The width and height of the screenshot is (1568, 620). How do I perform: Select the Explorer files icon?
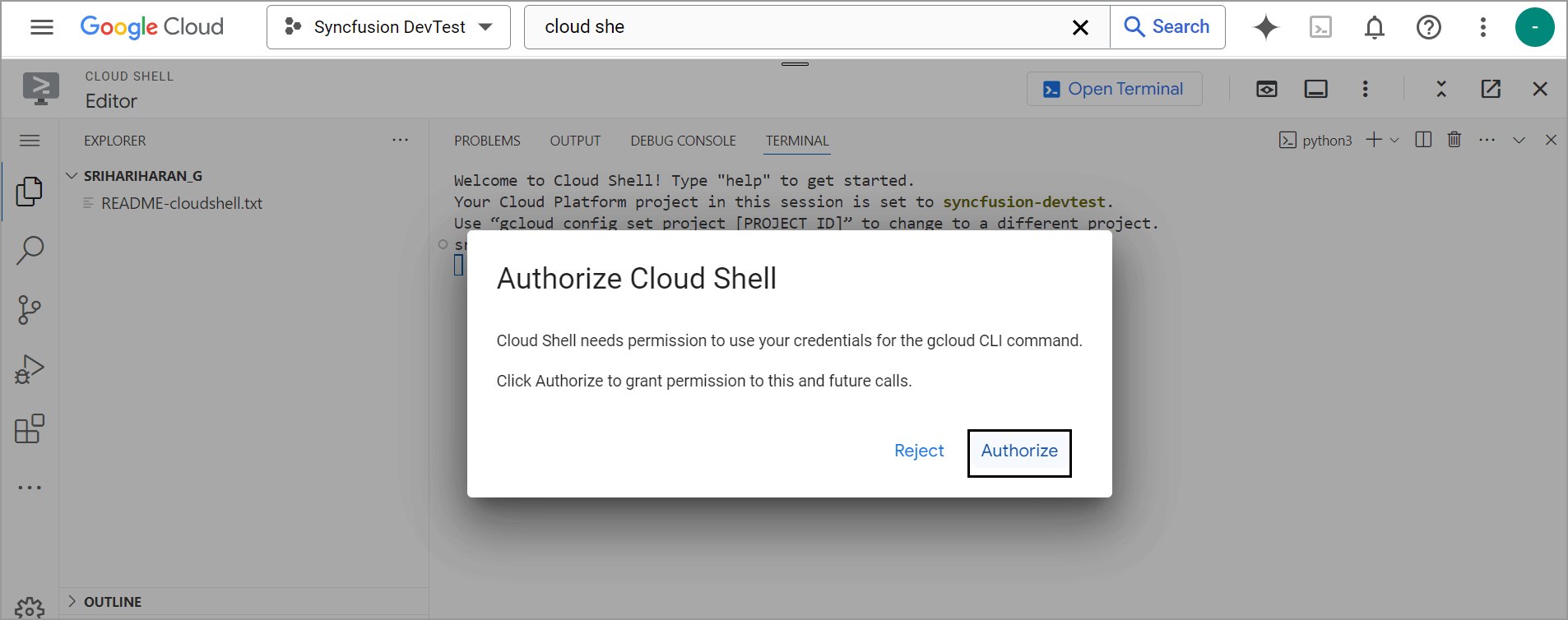30,192
